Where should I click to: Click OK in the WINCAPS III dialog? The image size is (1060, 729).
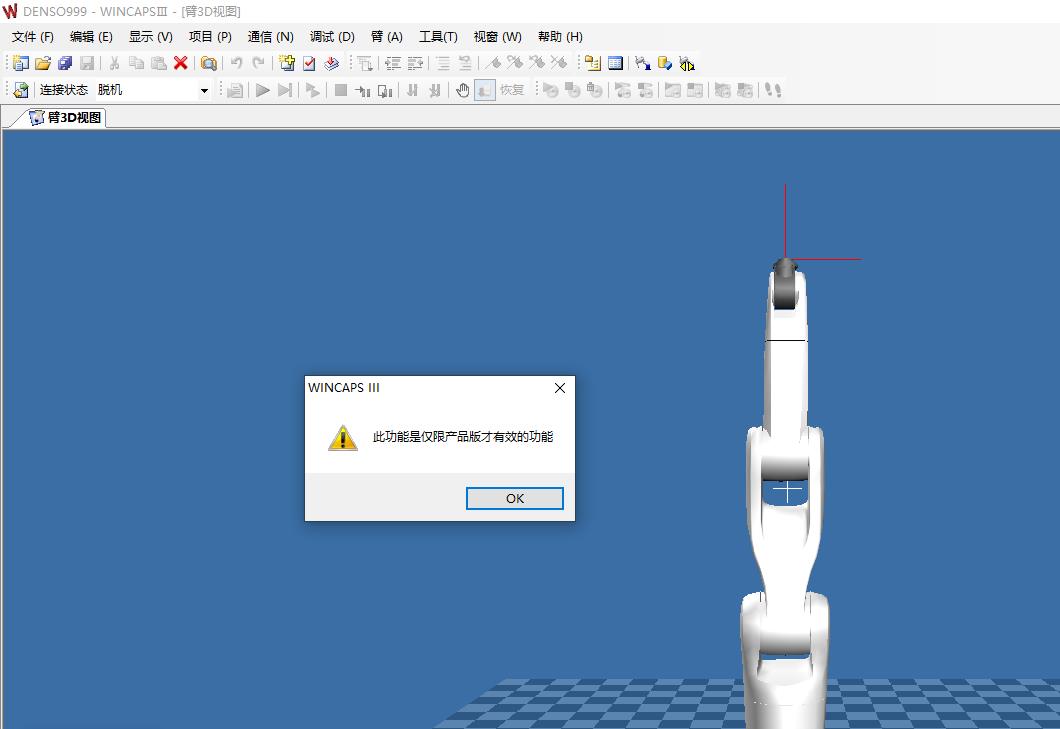[x=514, y=498]
